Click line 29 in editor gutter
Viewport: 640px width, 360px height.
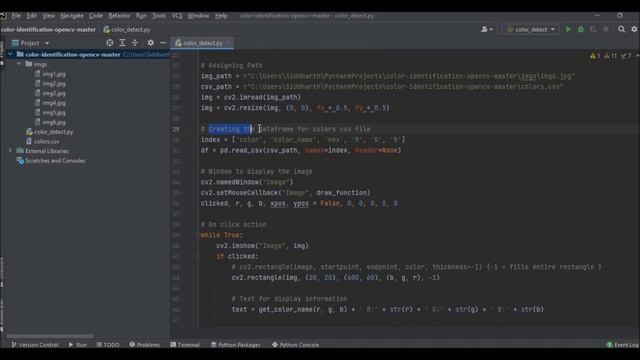pos(176,129)
